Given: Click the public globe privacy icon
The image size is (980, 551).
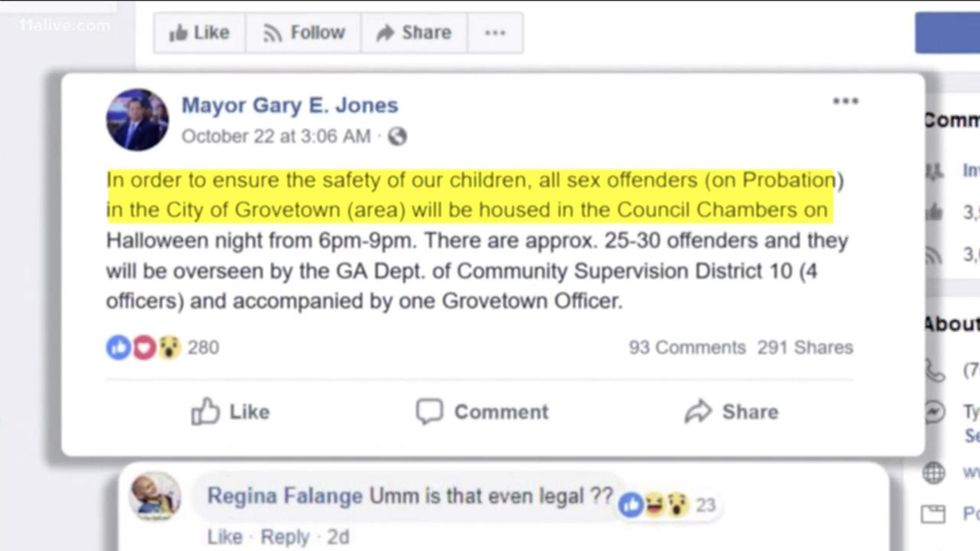Looking at the screenshot, I should point(397,136).
